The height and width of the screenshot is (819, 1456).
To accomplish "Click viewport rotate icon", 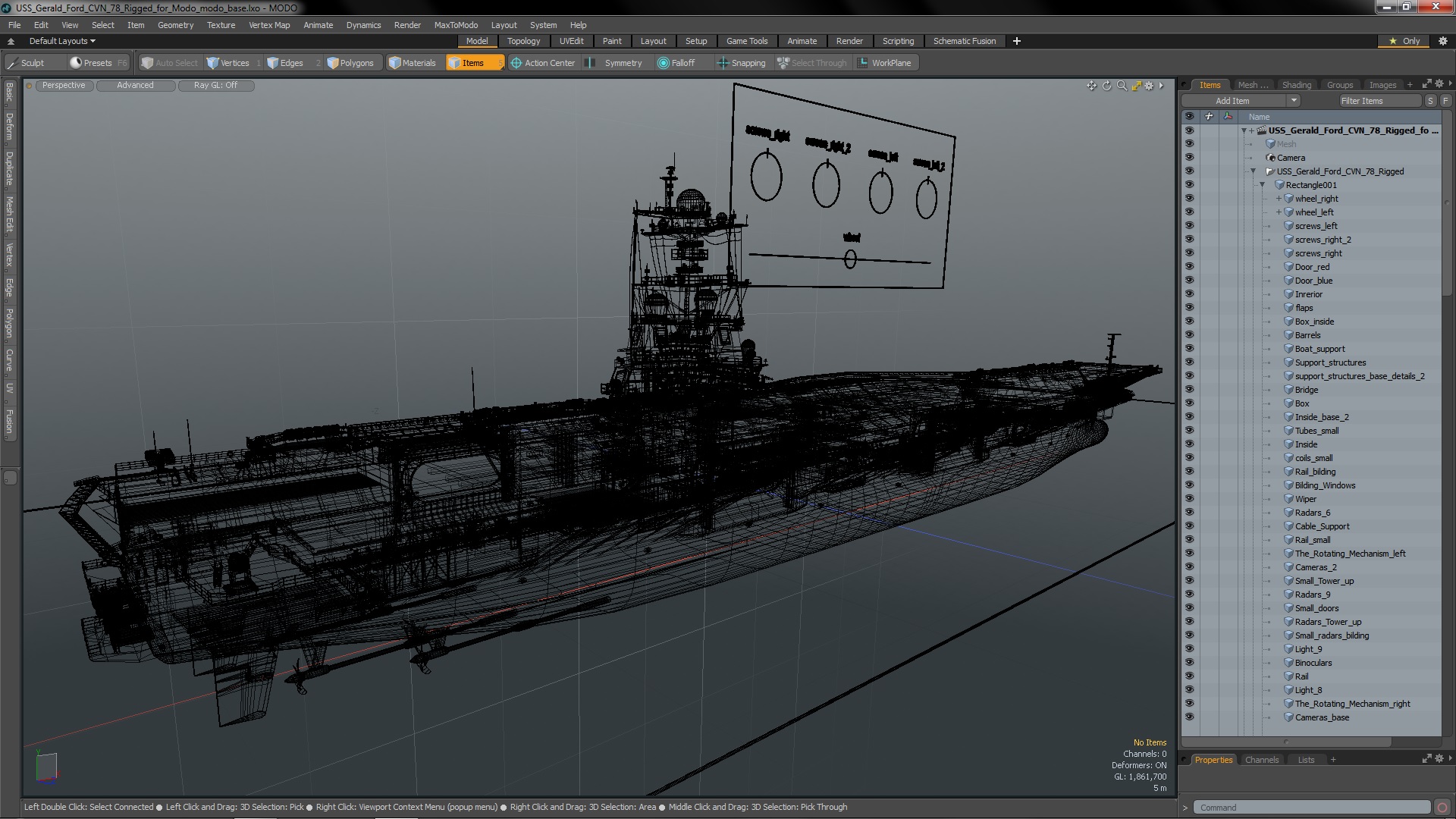I will click(x=1106, y=86).
